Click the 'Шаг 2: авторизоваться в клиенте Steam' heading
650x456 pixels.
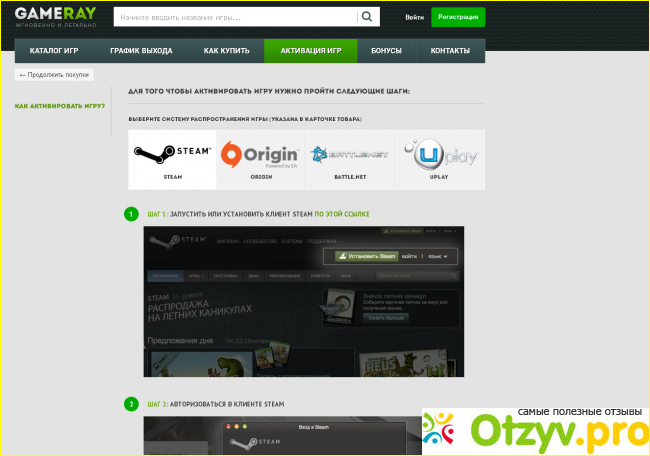(x=216, y=404)
